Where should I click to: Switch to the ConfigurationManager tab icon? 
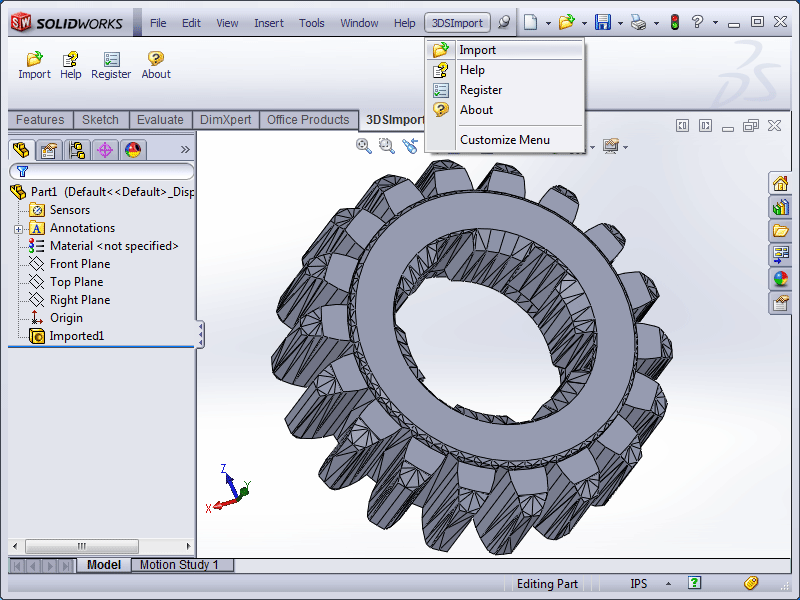pyautogui.click(x=76, y=150)
